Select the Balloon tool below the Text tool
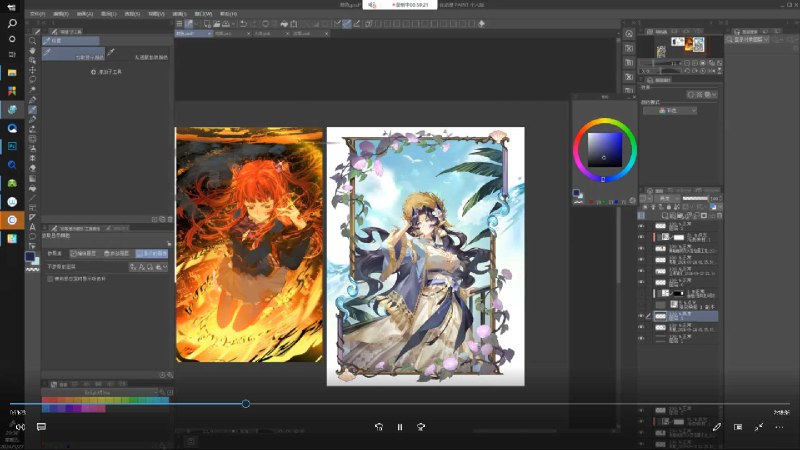This screenshot has width=800, height=450. click(32, 237)
